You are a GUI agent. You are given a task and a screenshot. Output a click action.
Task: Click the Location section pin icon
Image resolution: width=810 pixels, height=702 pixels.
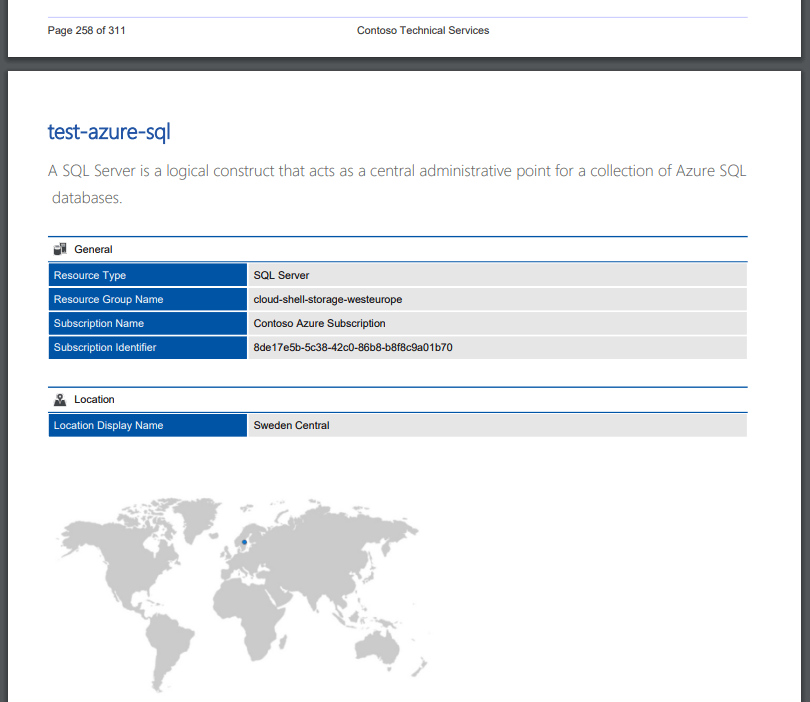60,399
